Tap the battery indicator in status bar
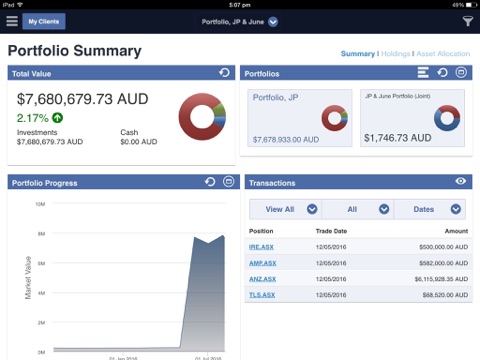The width and height of the screenshot is (480, 360). click(x=471, y=5)
